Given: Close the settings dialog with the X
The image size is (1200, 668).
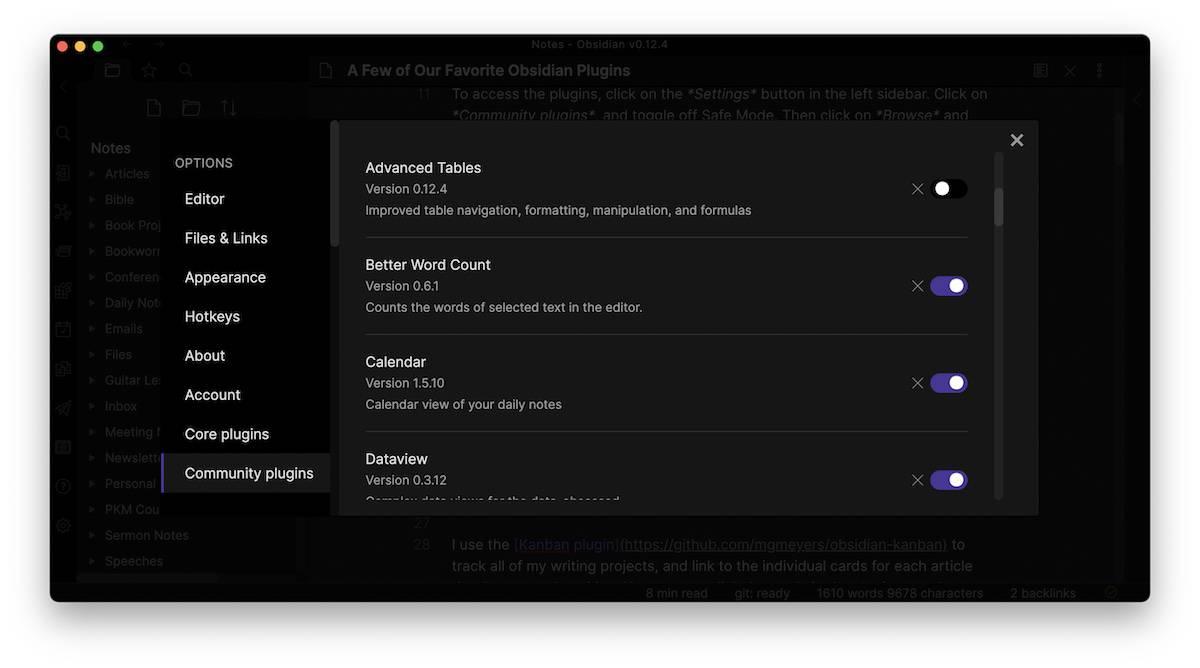Looking at the screenshot, I should tap(1017, 141).
